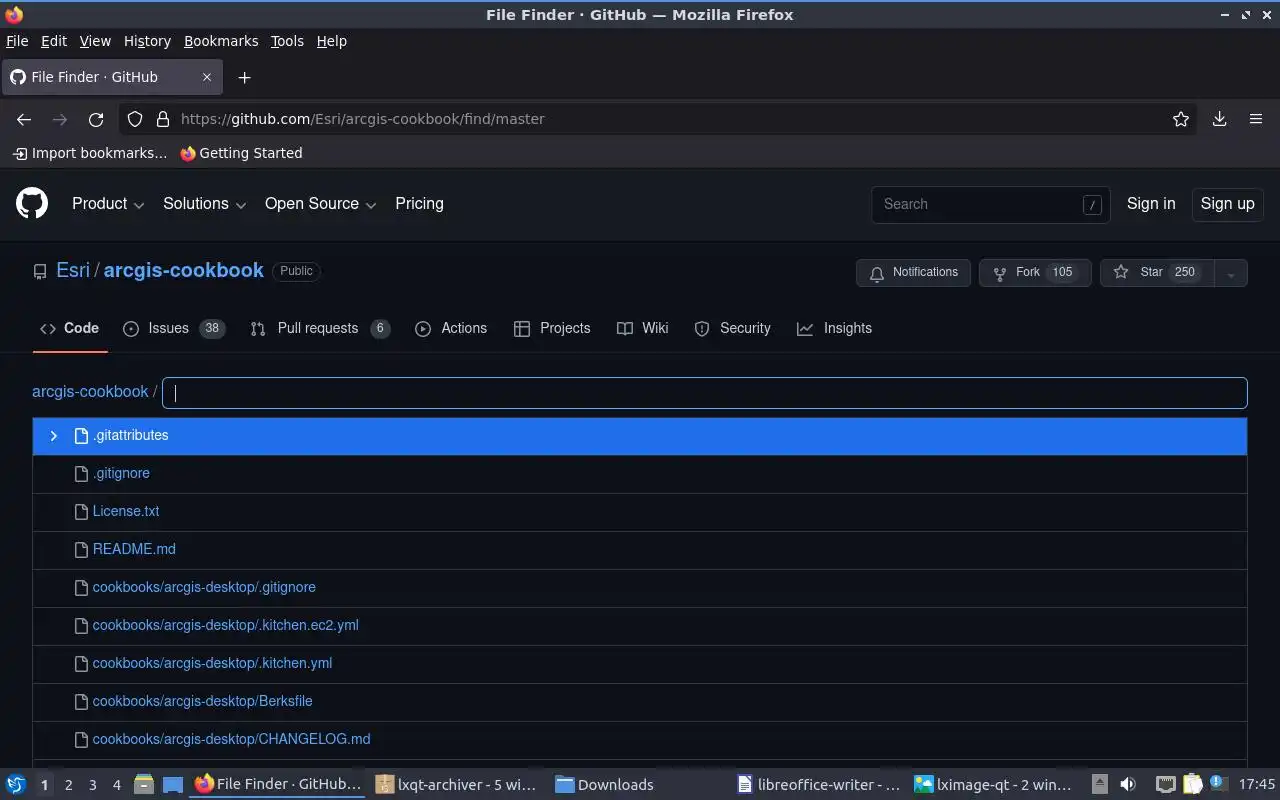Click the arcgis-cookbook breadcrumb link

(x=90, y=392)
